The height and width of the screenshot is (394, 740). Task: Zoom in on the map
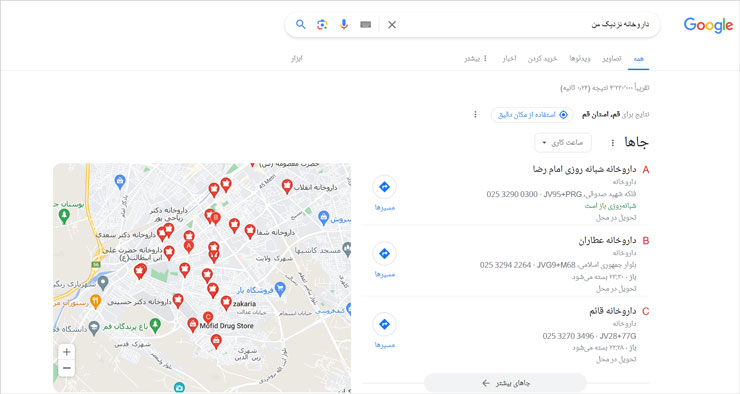(x=67, y=352)
